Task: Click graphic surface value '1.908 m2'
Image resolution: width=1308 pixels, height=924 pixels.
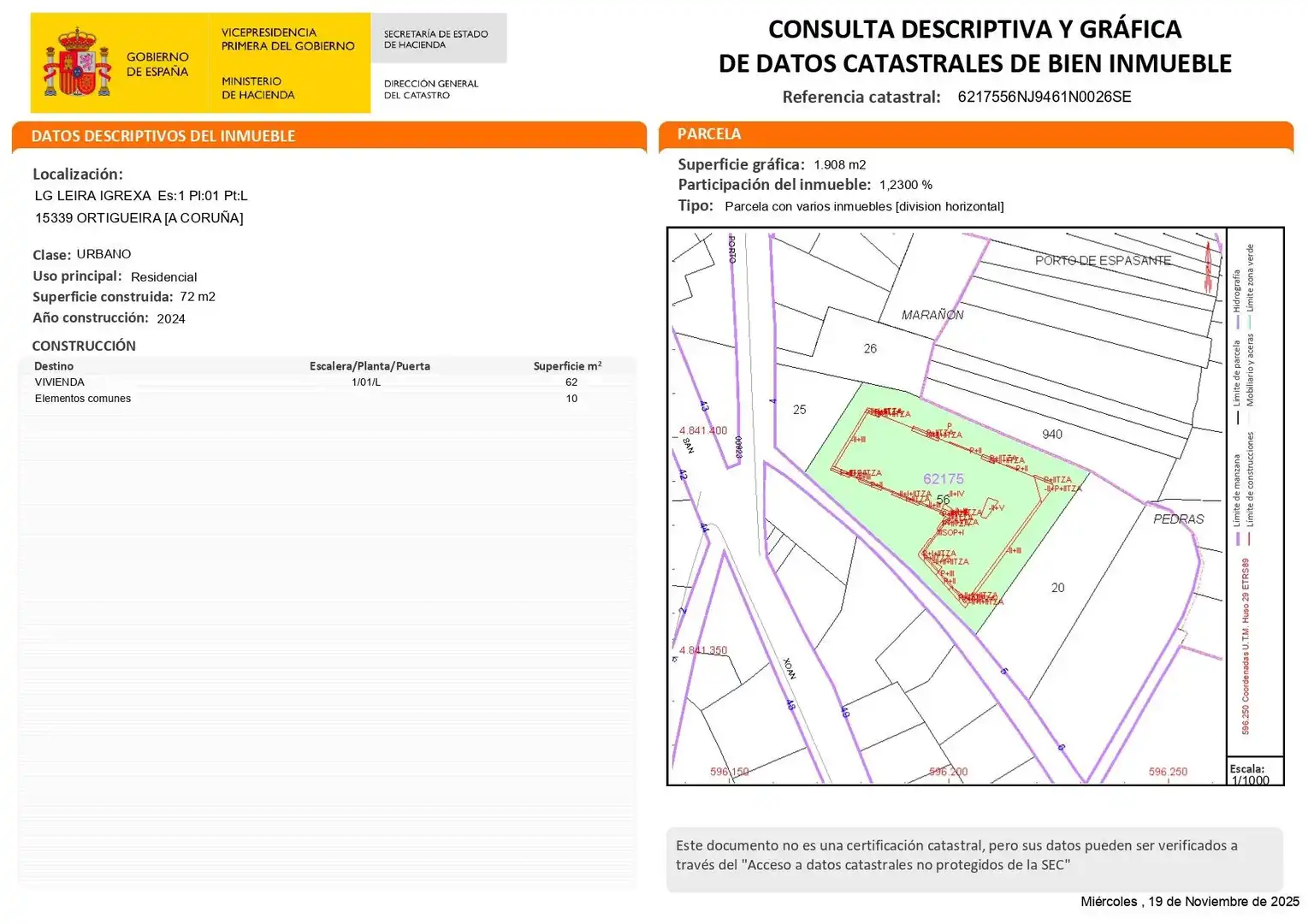Action: tap(839, 165)
